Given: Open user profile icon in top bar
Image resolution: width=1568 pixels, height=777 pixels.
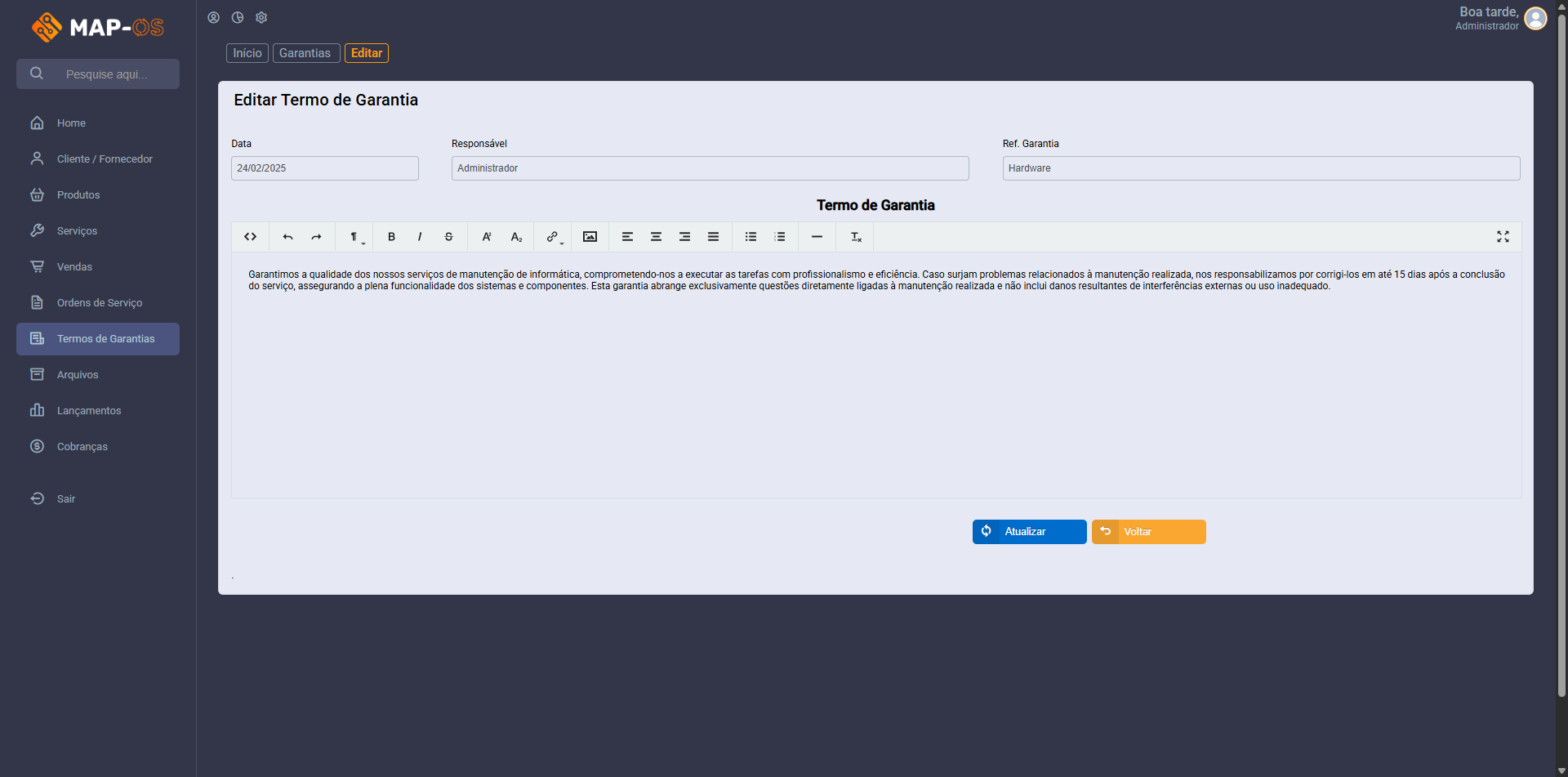Looking at the screenshot, I should point(214,17).
